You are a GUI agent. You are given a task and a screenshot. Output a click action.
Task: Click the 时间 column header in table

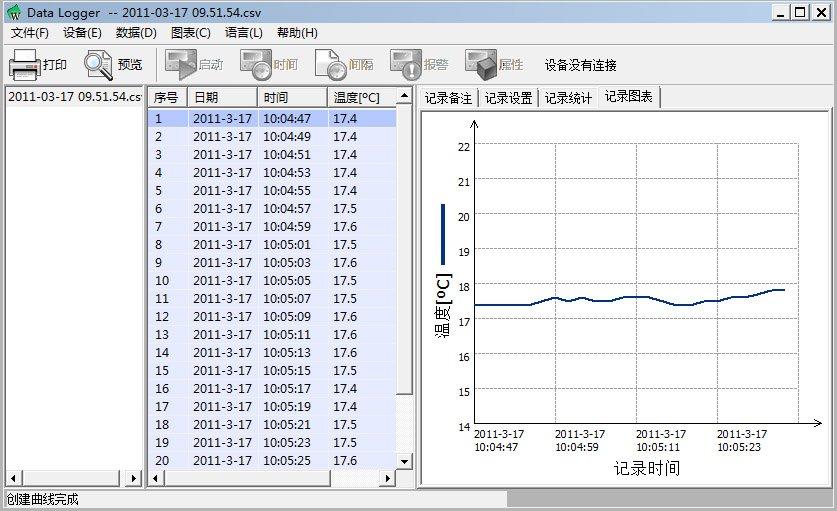point(293,98)
